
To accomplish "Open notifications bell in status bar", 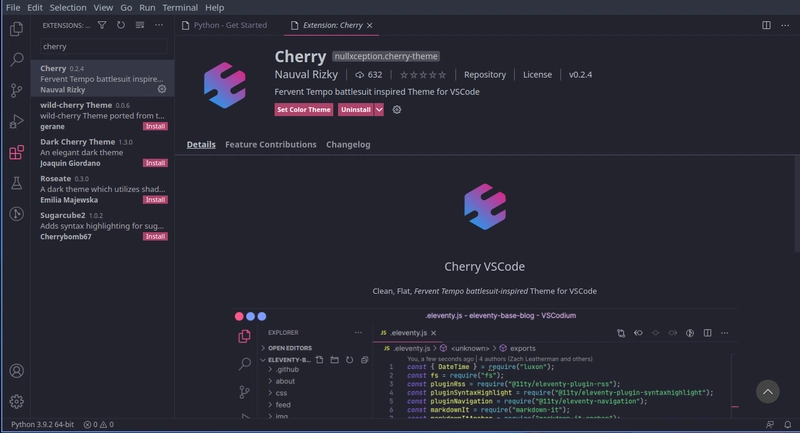I will (x=788, y=424).
